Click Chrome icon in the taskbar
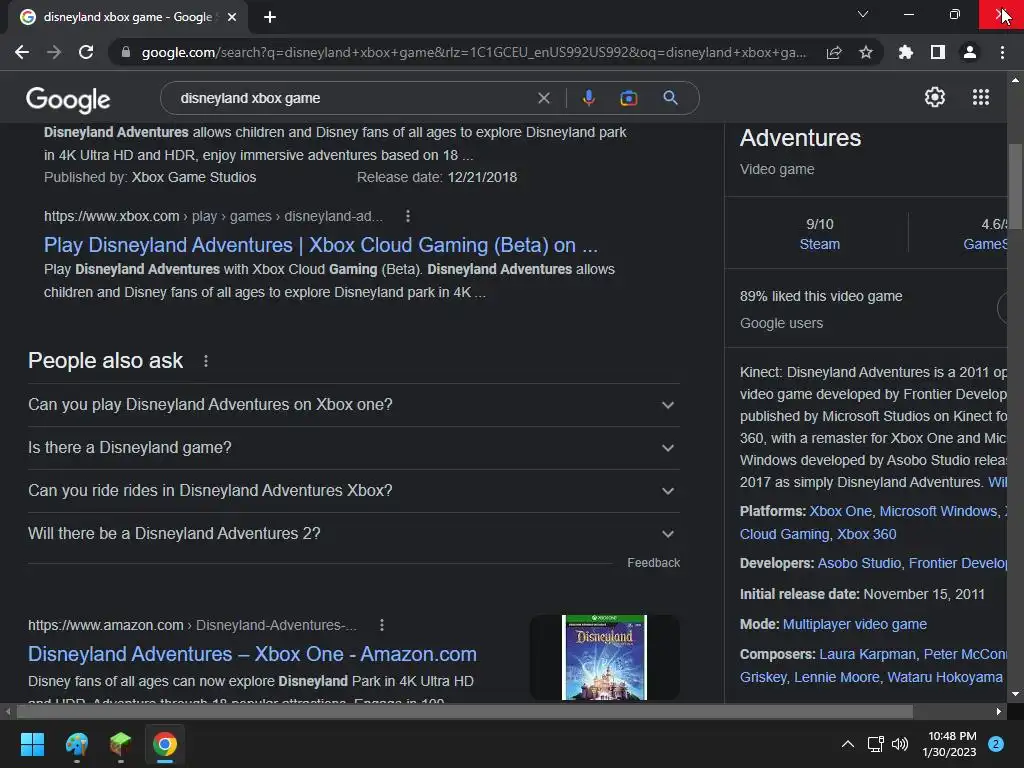Image resolution: width=1024 pixels, height=768 pixels. (x=165, y=744)
